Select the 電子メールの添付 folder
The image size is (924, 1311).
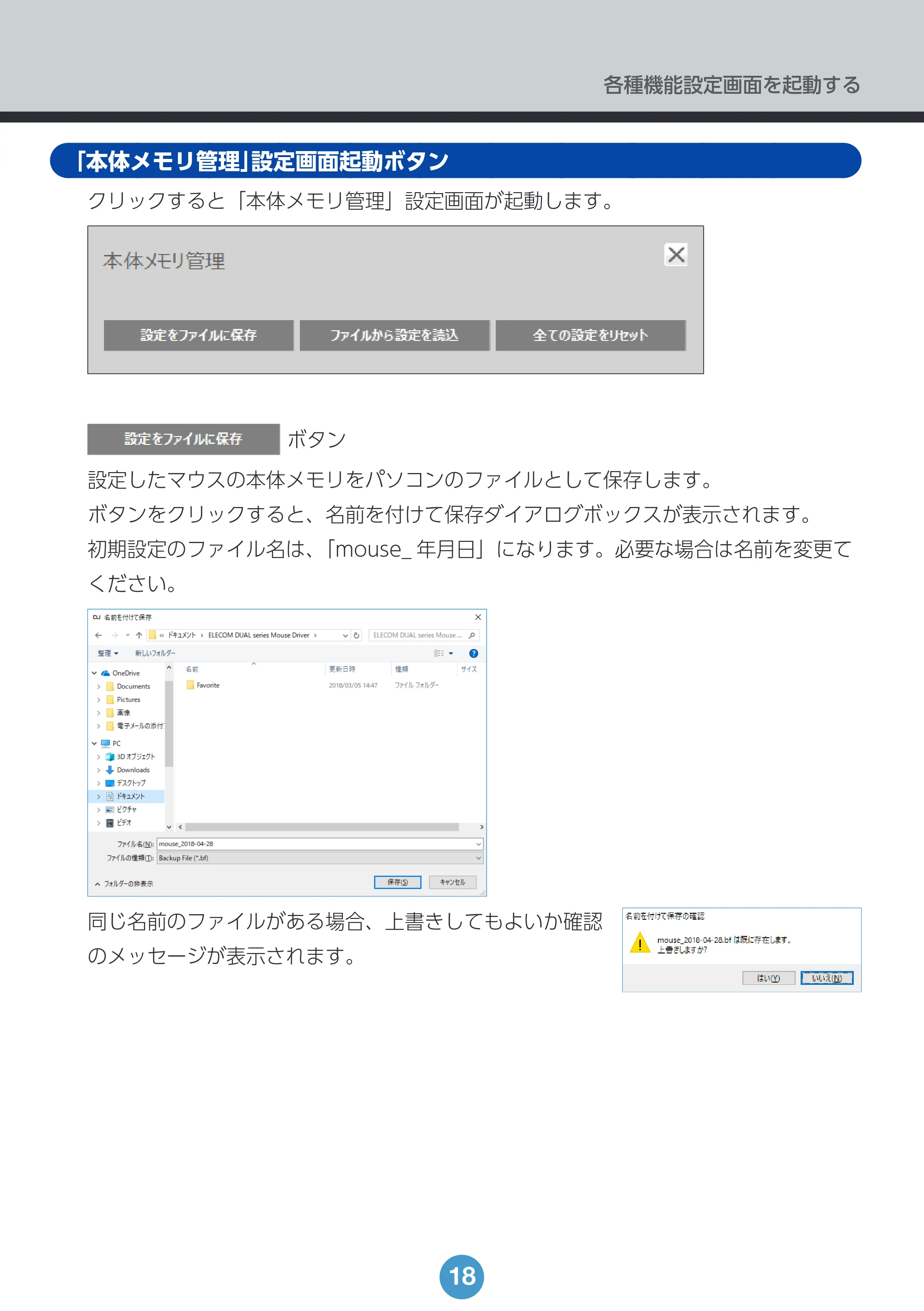click(135, 726)
